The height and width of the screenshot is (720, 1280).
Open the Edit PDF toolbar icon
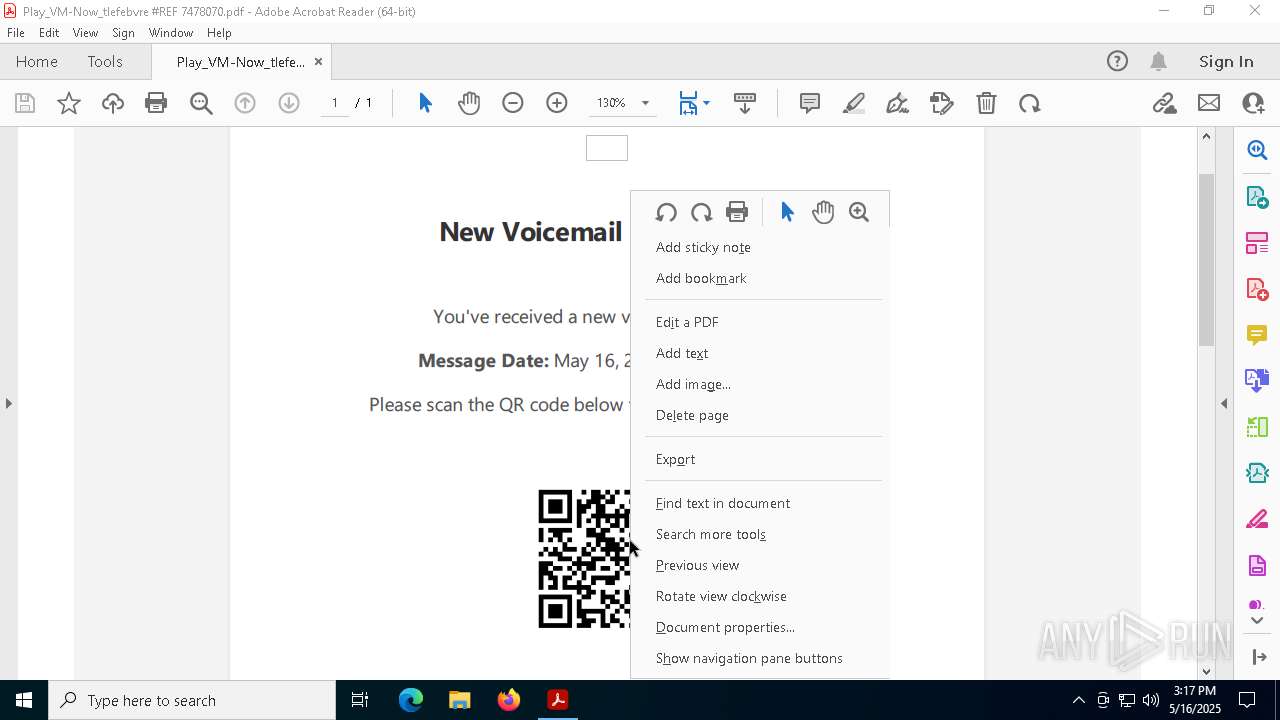pyautogui.click(x=942, y=103)
